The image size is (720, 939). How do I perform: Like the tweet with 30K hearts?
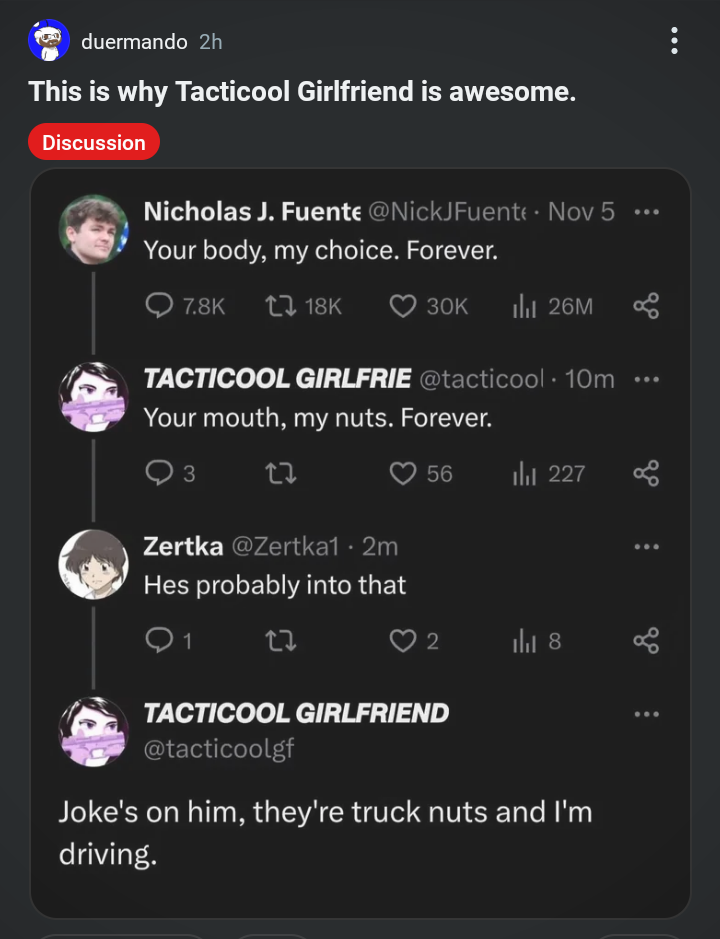(402, 306)
